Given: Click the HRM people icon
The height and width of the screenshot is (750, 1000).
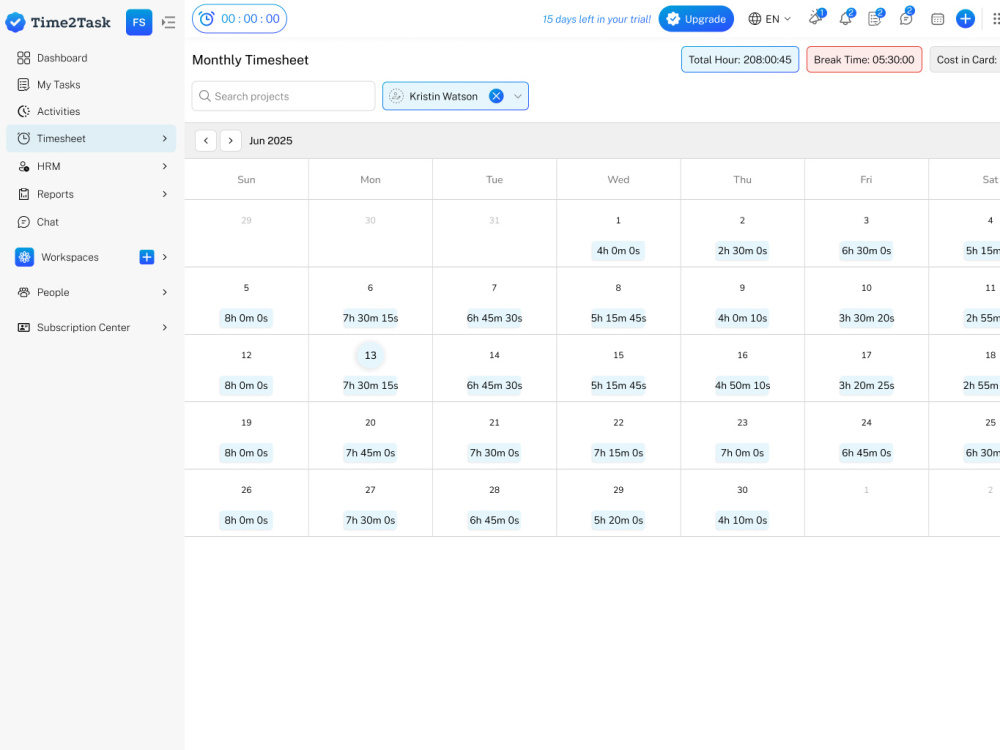Looking at the screenshot, I should point(24,166).
